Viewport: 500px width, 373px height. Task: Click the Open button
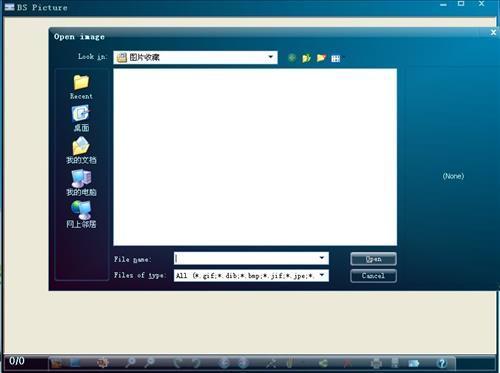point(373,259)
